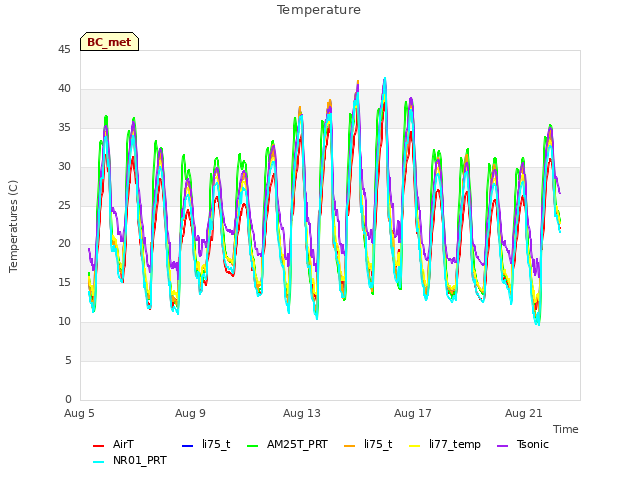640x480 pixels.
Task: Click the 40 y-axis tick label
Action: tap(64, 89)
